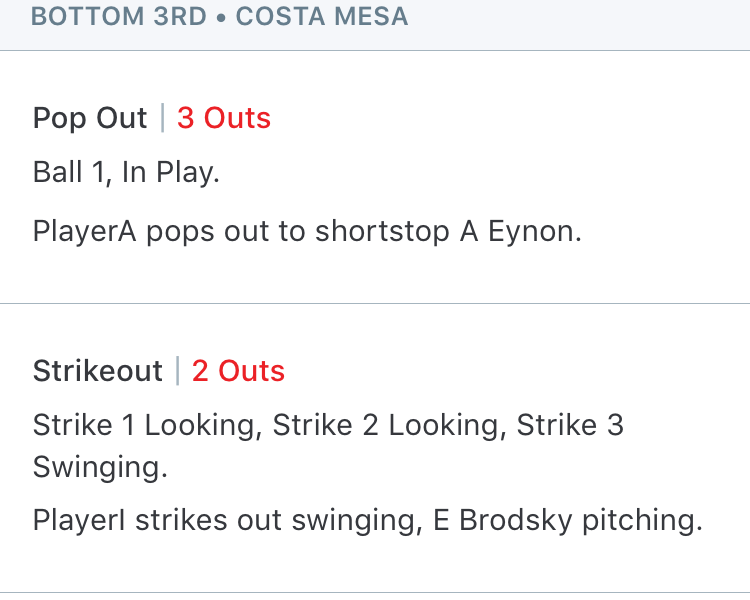
Task: Click the COSTA MESA team name
Action: click(322, 16)
